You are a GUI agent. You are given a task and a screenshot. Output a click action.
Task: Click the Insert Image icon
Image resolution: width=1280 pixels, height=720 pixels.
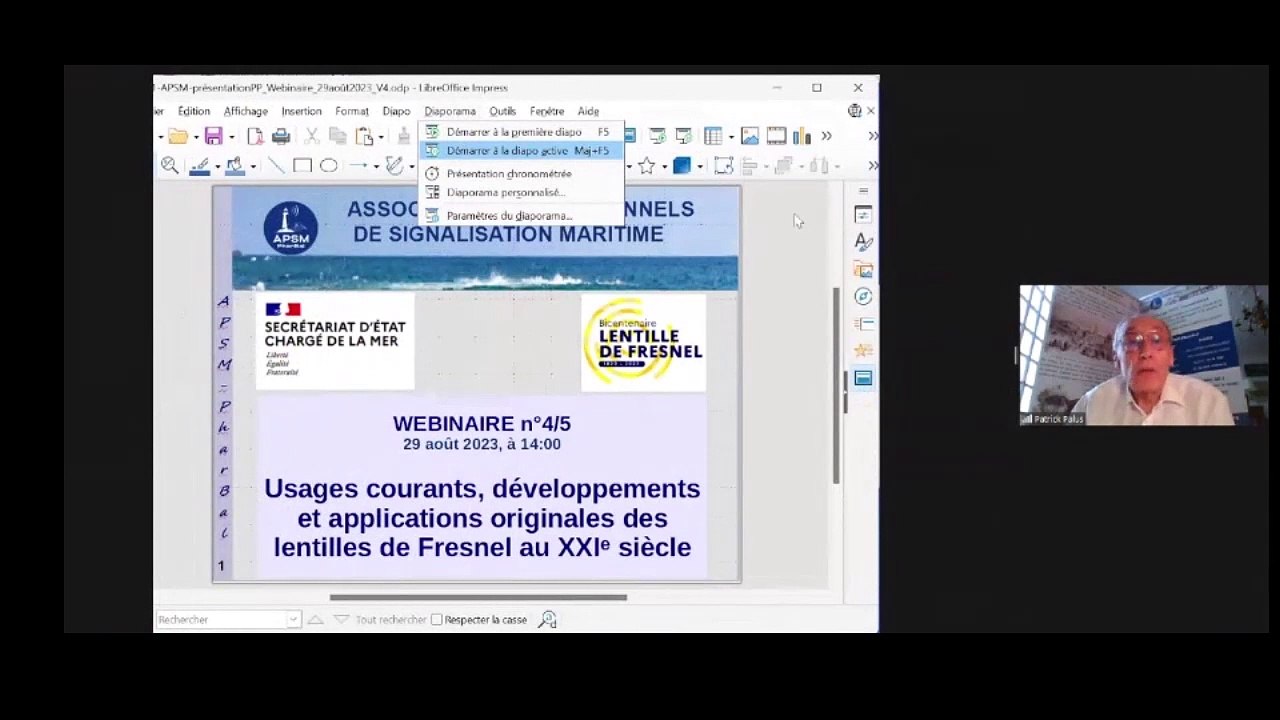pyautogui.click(x=749, y=136)
